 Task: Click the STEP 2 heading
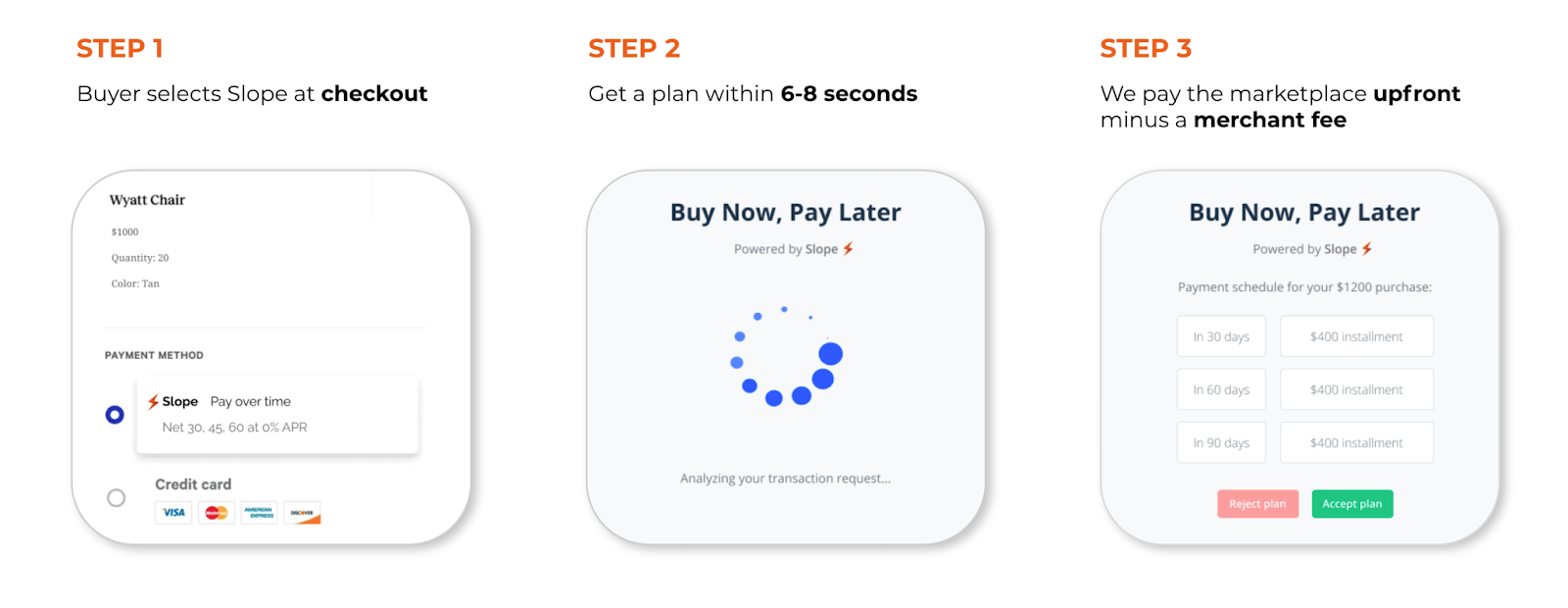[634, 48]
